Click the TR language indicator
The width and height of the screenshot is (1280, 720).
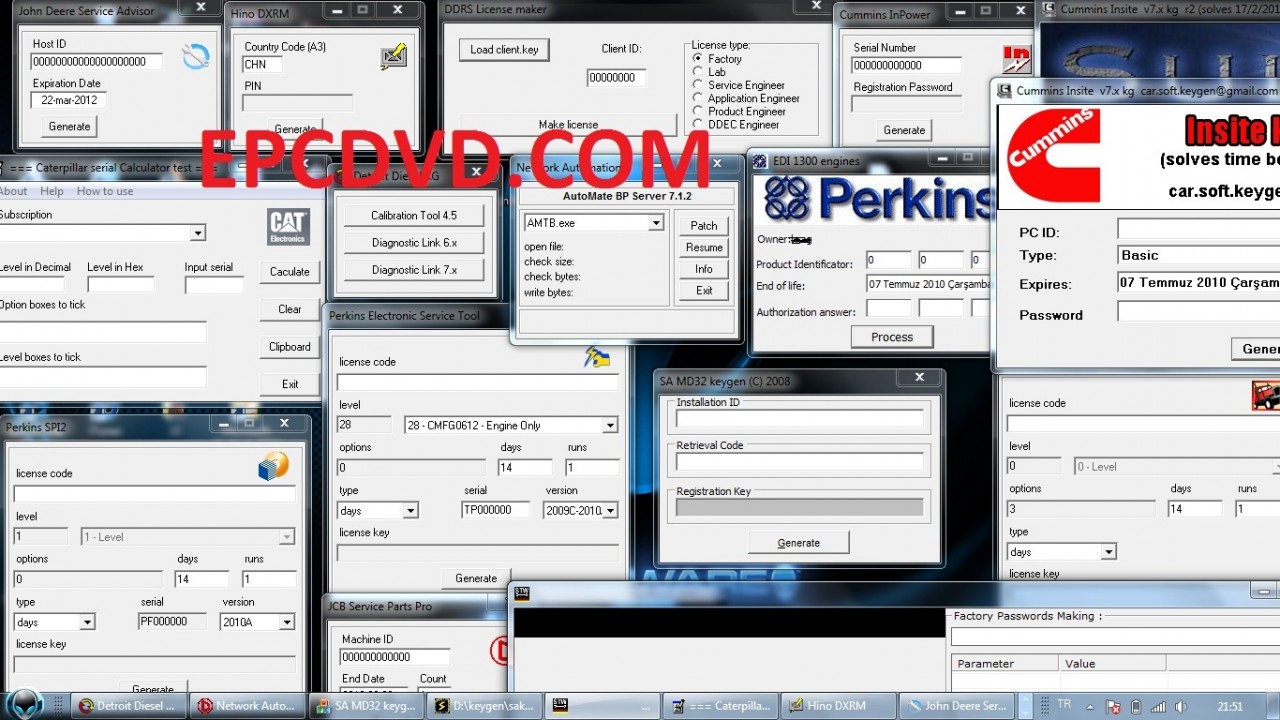point(1064,704)
